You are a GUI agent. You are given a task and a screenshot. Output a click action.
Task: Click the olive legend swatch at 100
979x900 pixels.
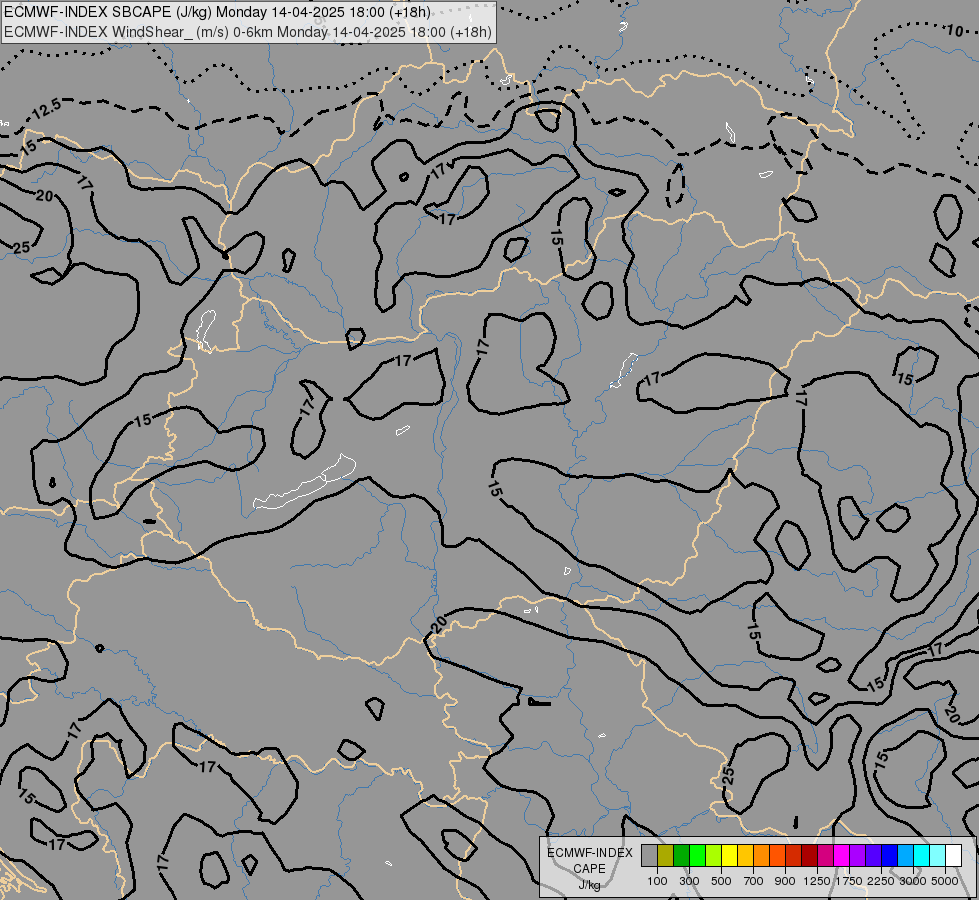[665, 855]
